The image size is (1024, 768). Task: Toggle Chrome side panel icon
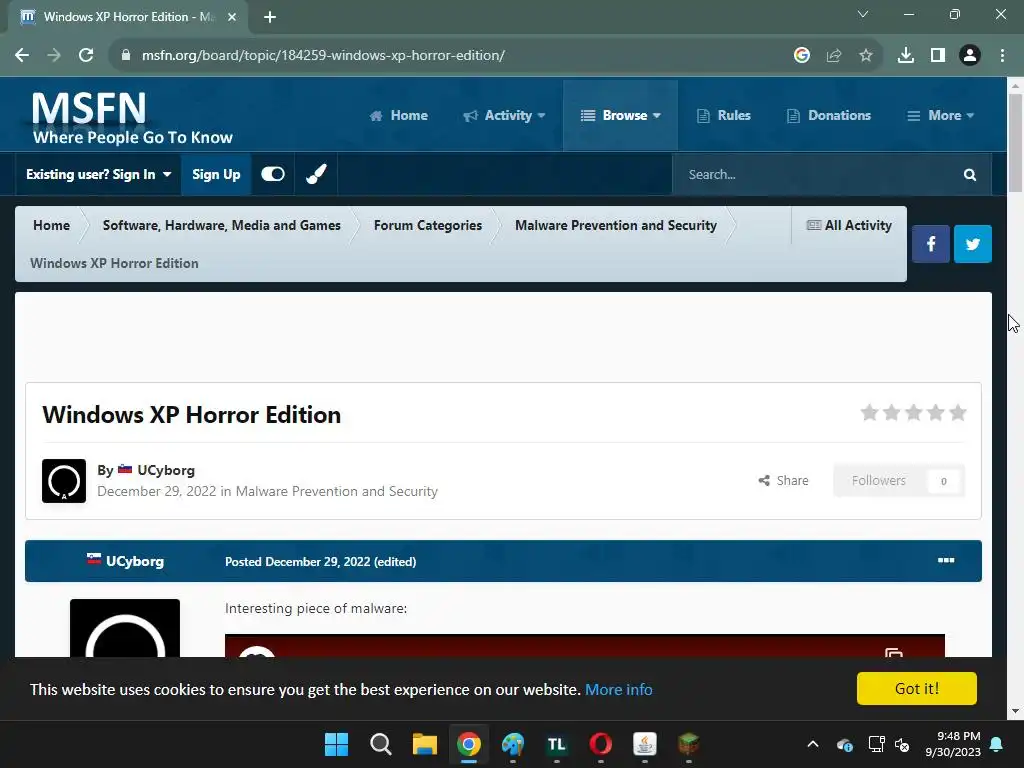coord(937,55)
